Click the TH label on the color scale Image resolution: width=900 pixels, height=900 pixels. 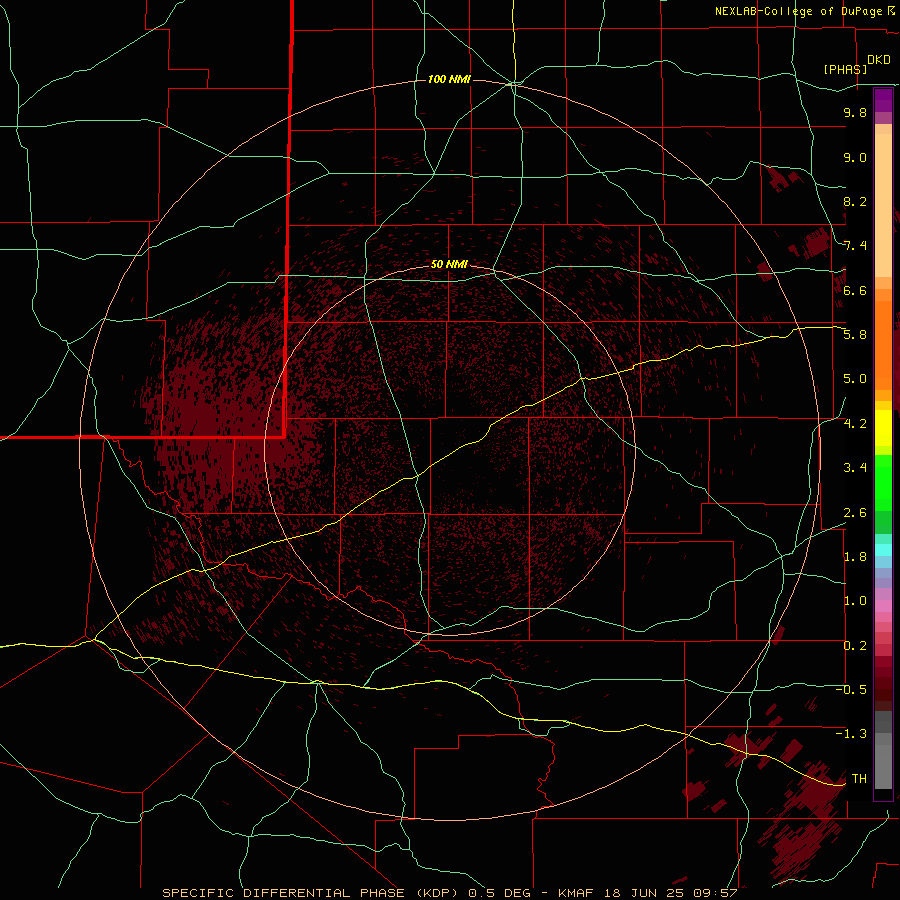859,779
